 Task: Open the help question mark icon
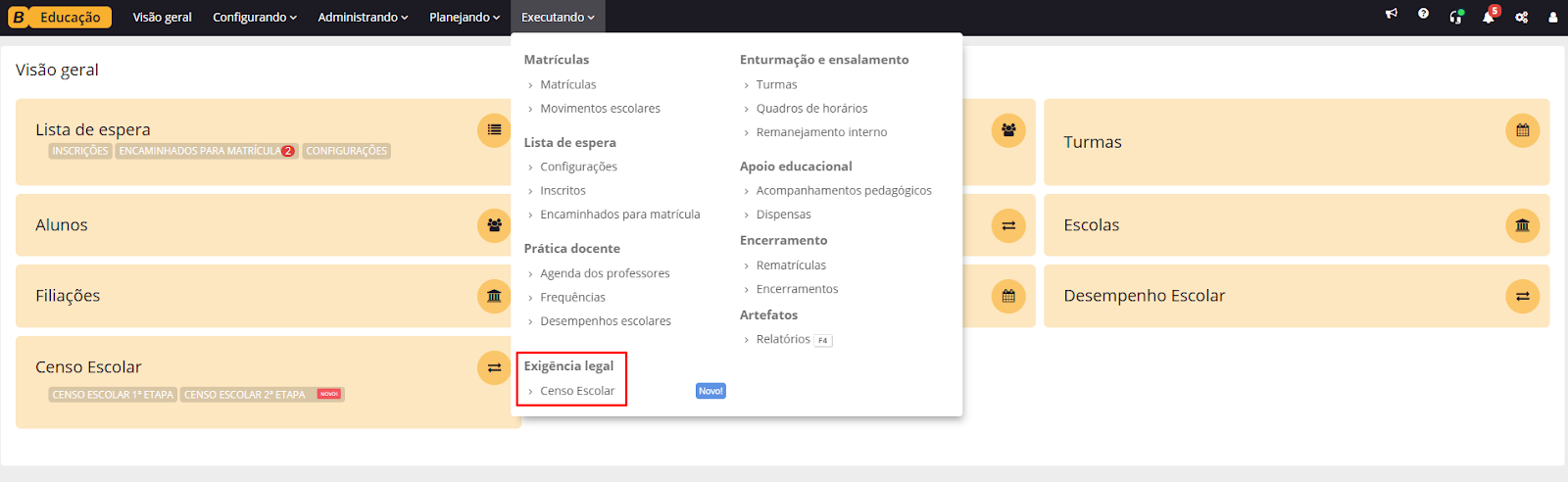pos(1423,14)
